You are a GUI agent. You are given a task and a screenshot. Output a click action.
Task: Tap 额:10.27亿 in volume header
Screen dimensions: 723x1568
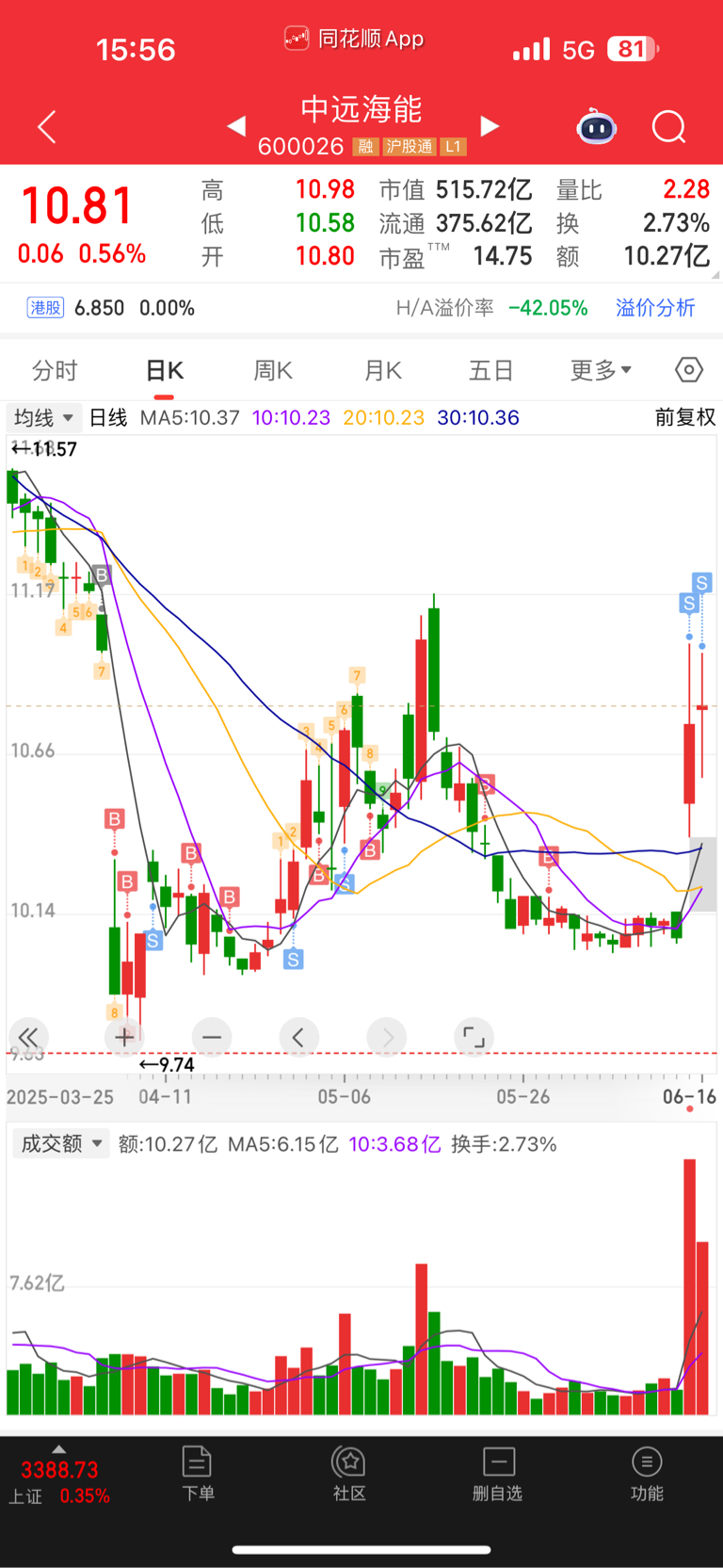pyautogui.click(x=168, y=1144)
